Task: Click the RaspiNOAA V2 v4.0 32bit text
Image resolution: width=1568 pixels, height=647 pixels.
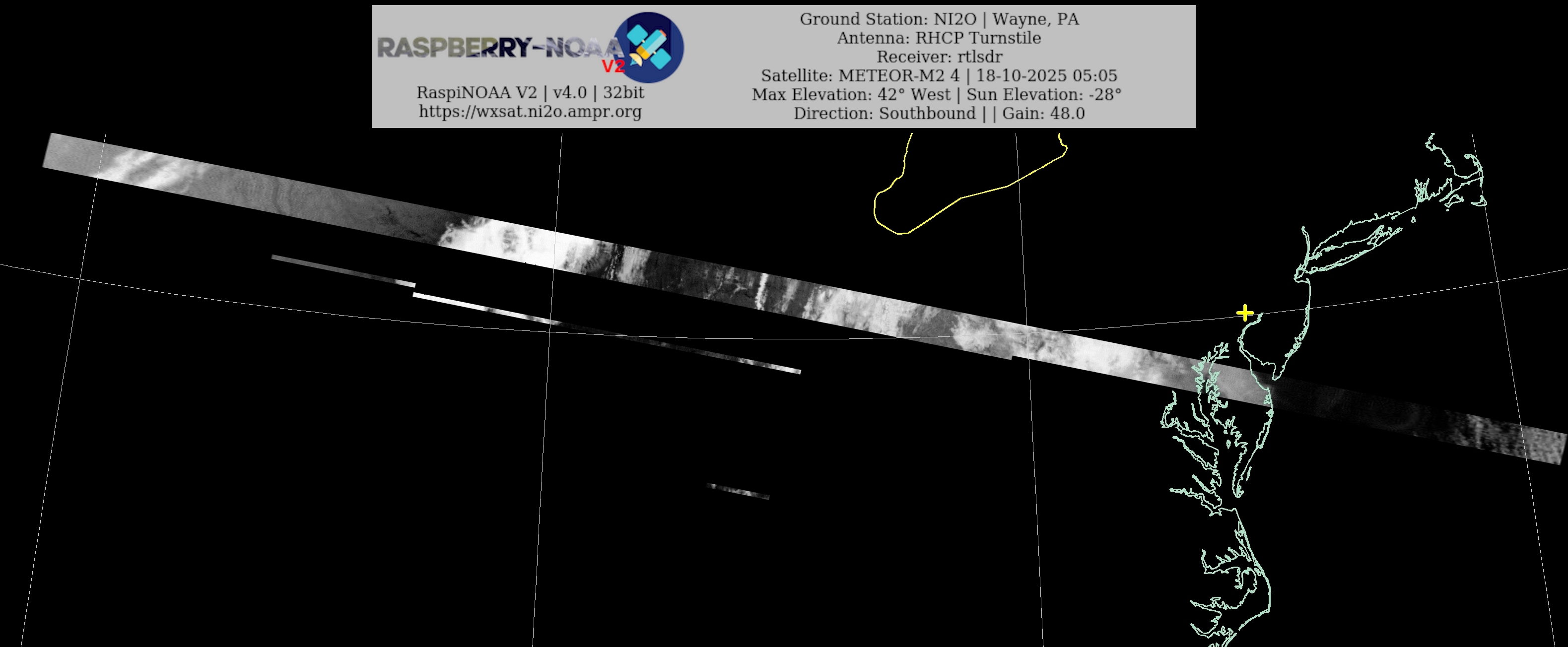Action: tap(530, 92)
